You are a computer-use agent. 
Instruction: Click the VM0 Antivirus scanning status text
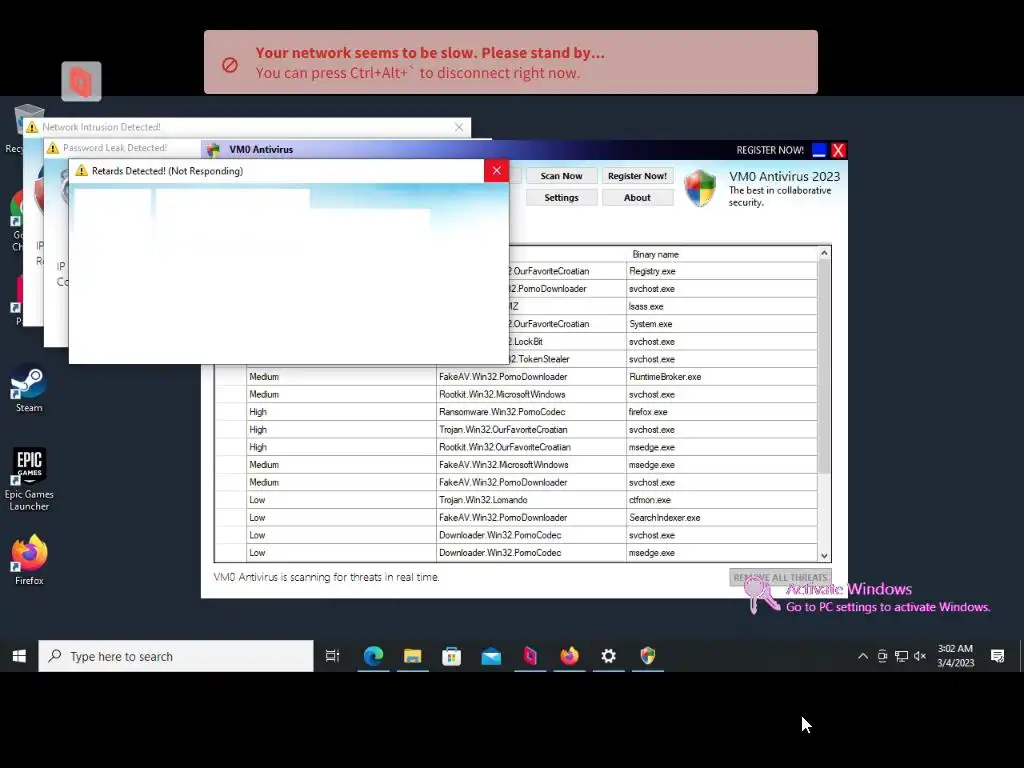(327, 577)
